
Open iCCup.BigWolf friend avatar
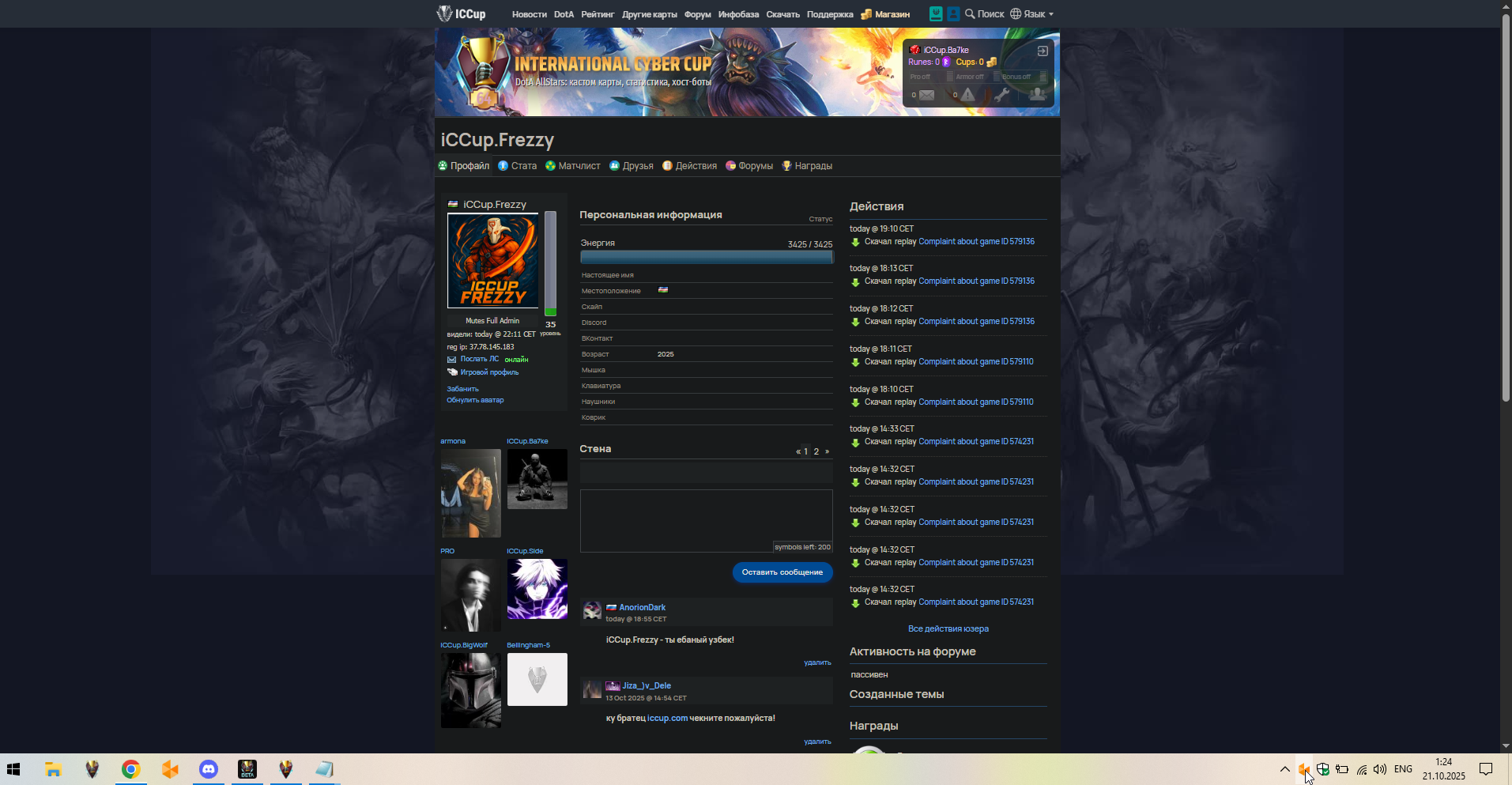point(470,690)
